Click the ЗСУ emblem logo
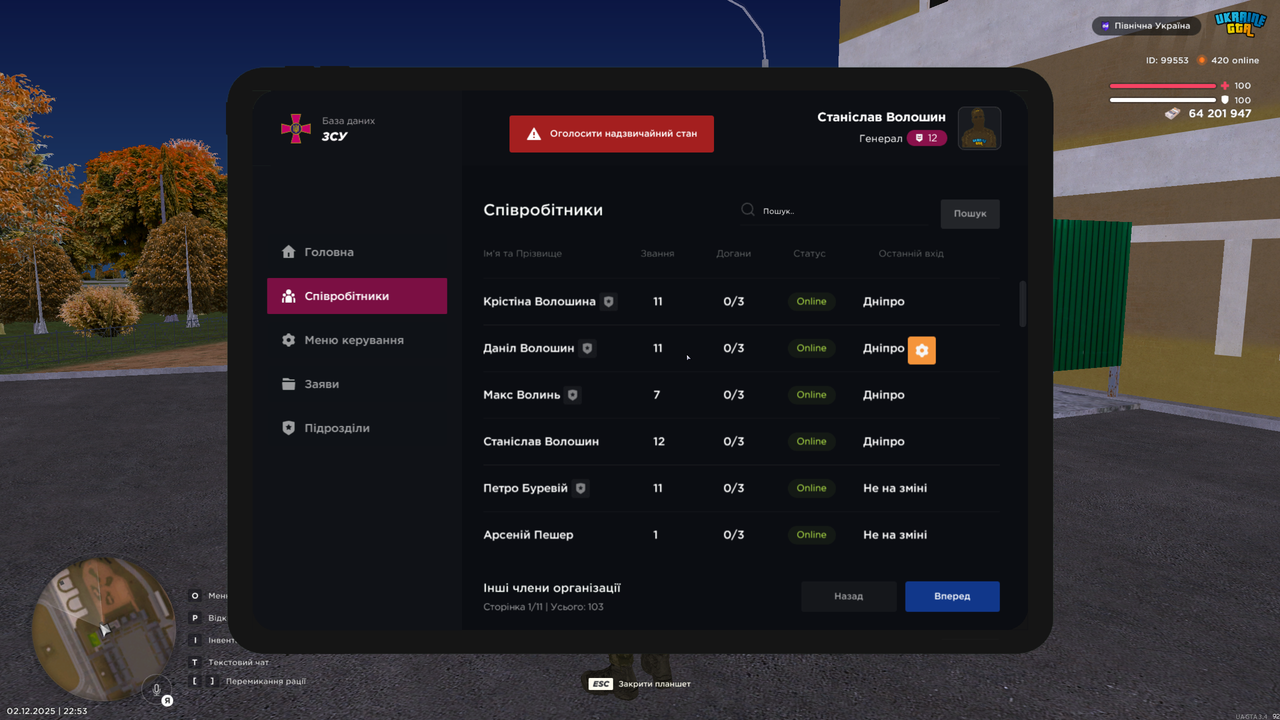Viewport: 1280px width, 720px height. tap(295, 128)
